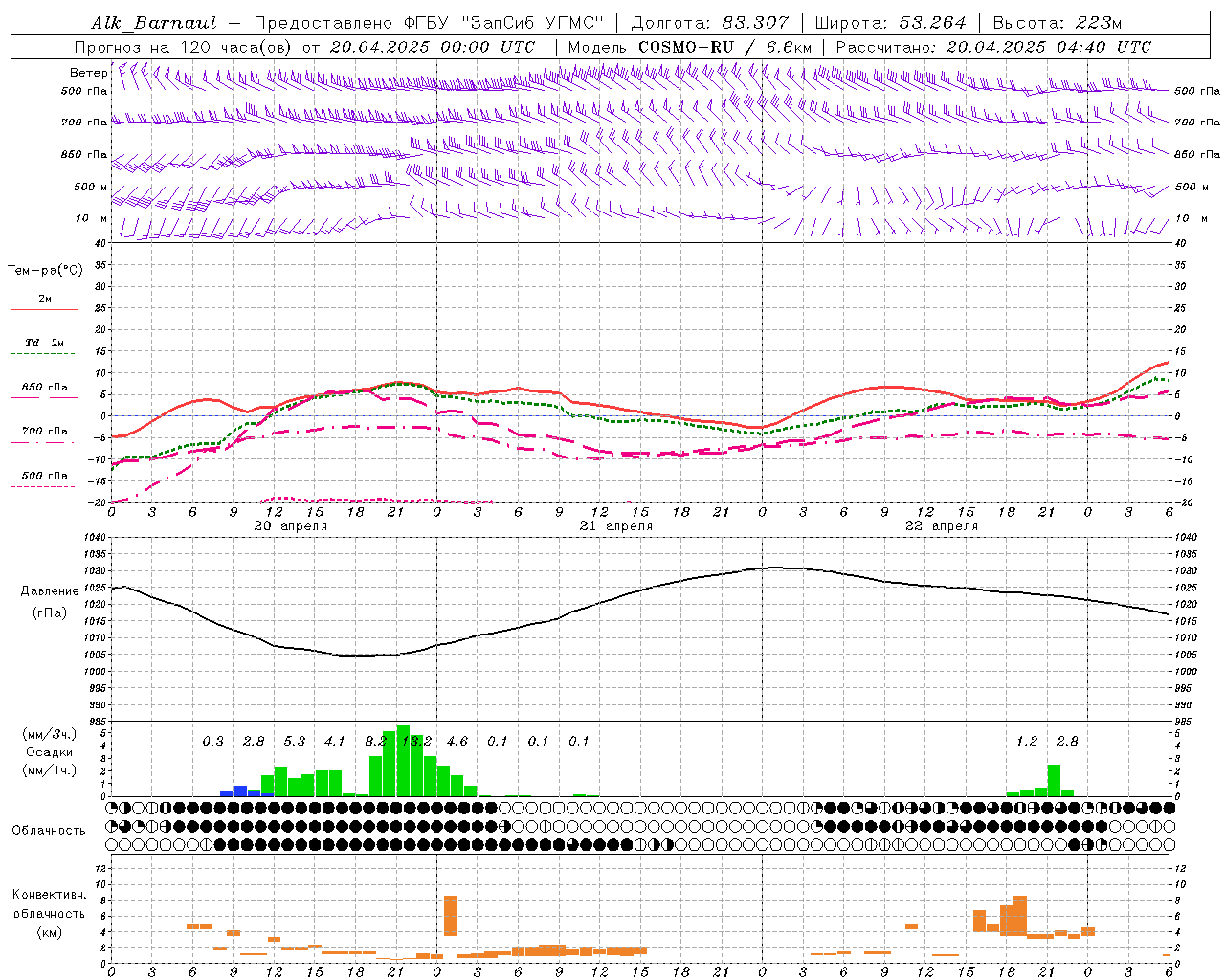Click the 8.2 precipitation total
The image size is (1225, 980).
click(x=376, y=741)
